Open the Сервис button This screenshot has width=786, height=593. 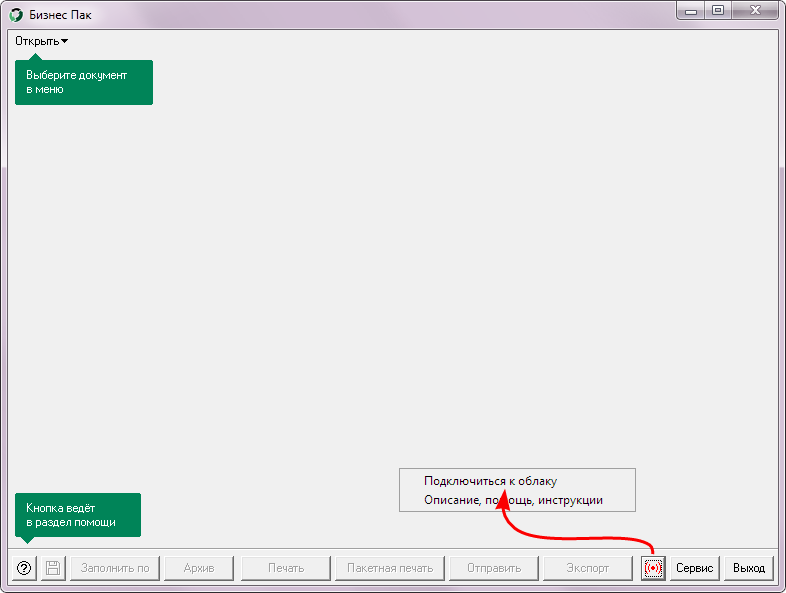coord(695,568)
